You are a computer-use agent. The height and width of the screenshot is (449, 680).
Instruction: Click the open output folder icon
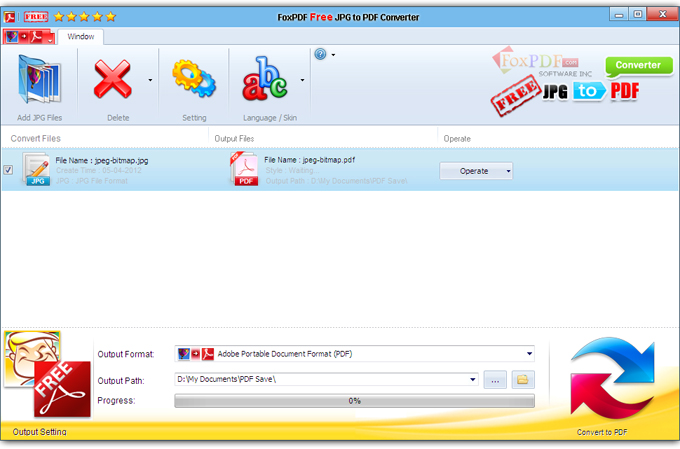pyautogui.click(x=523, y=380)
